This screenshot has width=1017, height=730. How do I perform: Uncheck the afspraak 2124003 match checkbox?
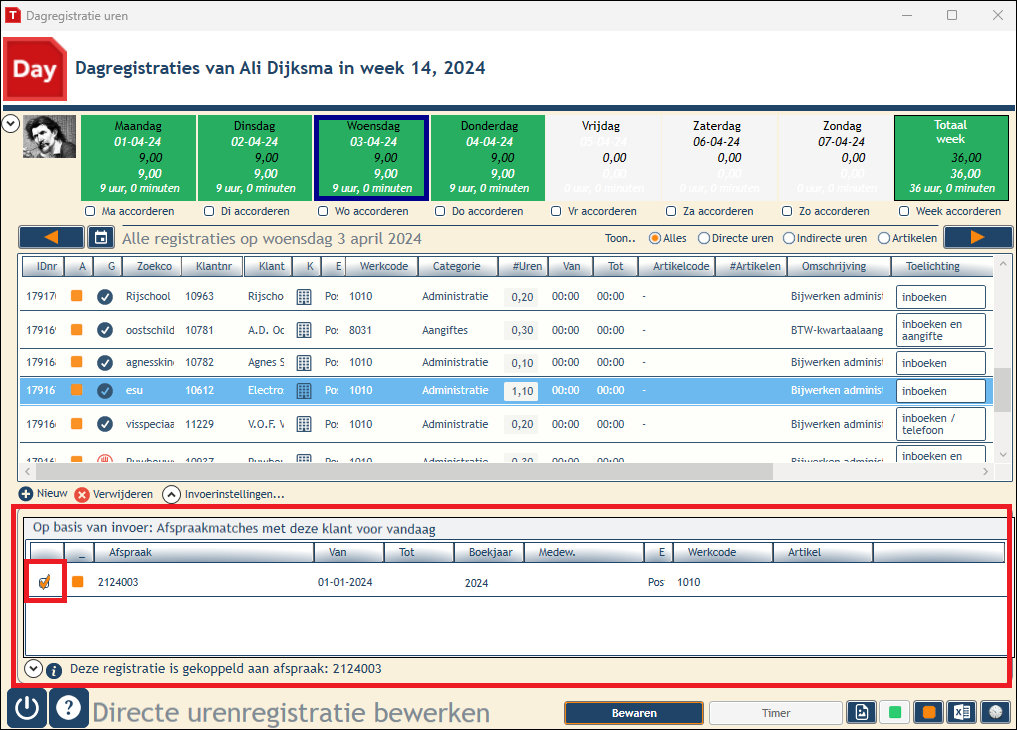(x=45, y=582)
